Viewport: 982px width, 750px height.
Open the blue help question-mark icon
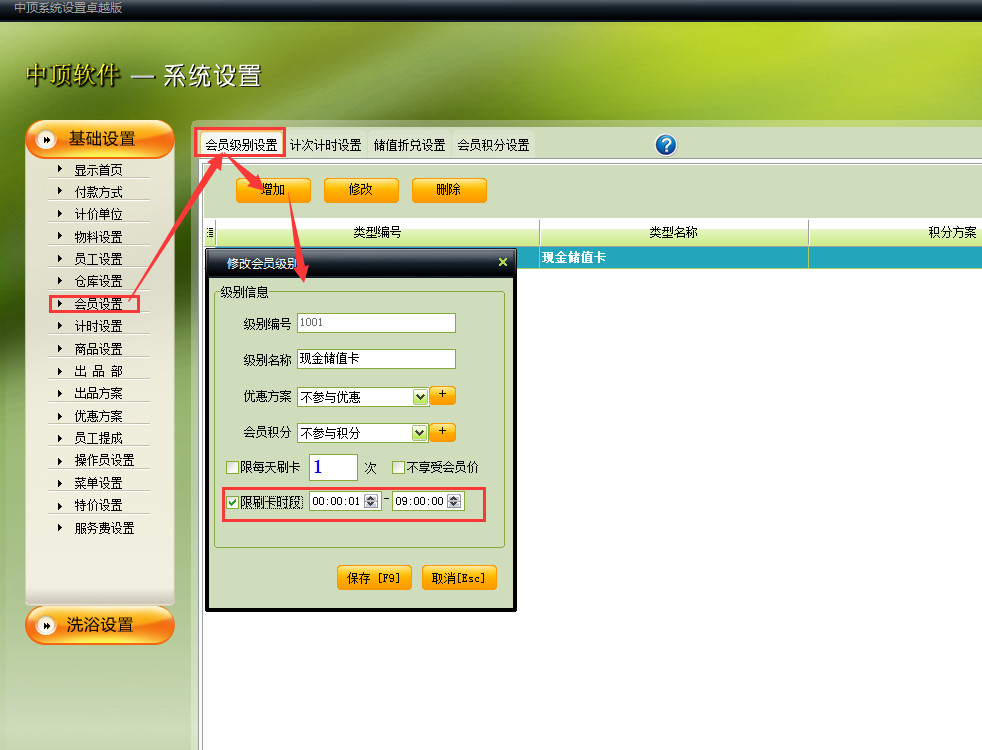[x=666, y=145]
